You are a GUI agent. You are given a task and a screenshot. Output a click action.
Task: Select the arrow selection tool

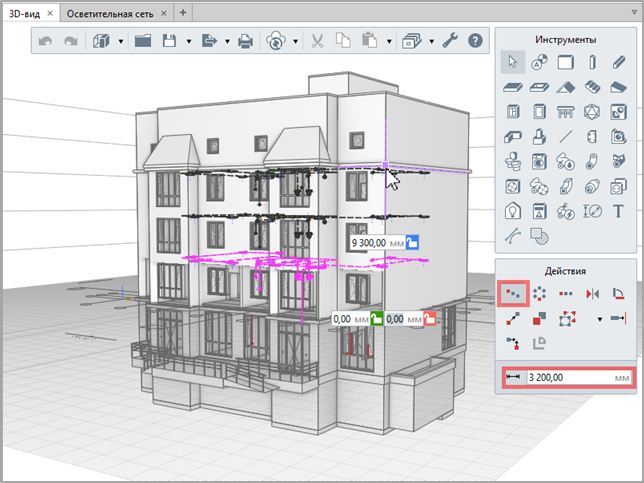pyautogui.click(x=512, y=63)
